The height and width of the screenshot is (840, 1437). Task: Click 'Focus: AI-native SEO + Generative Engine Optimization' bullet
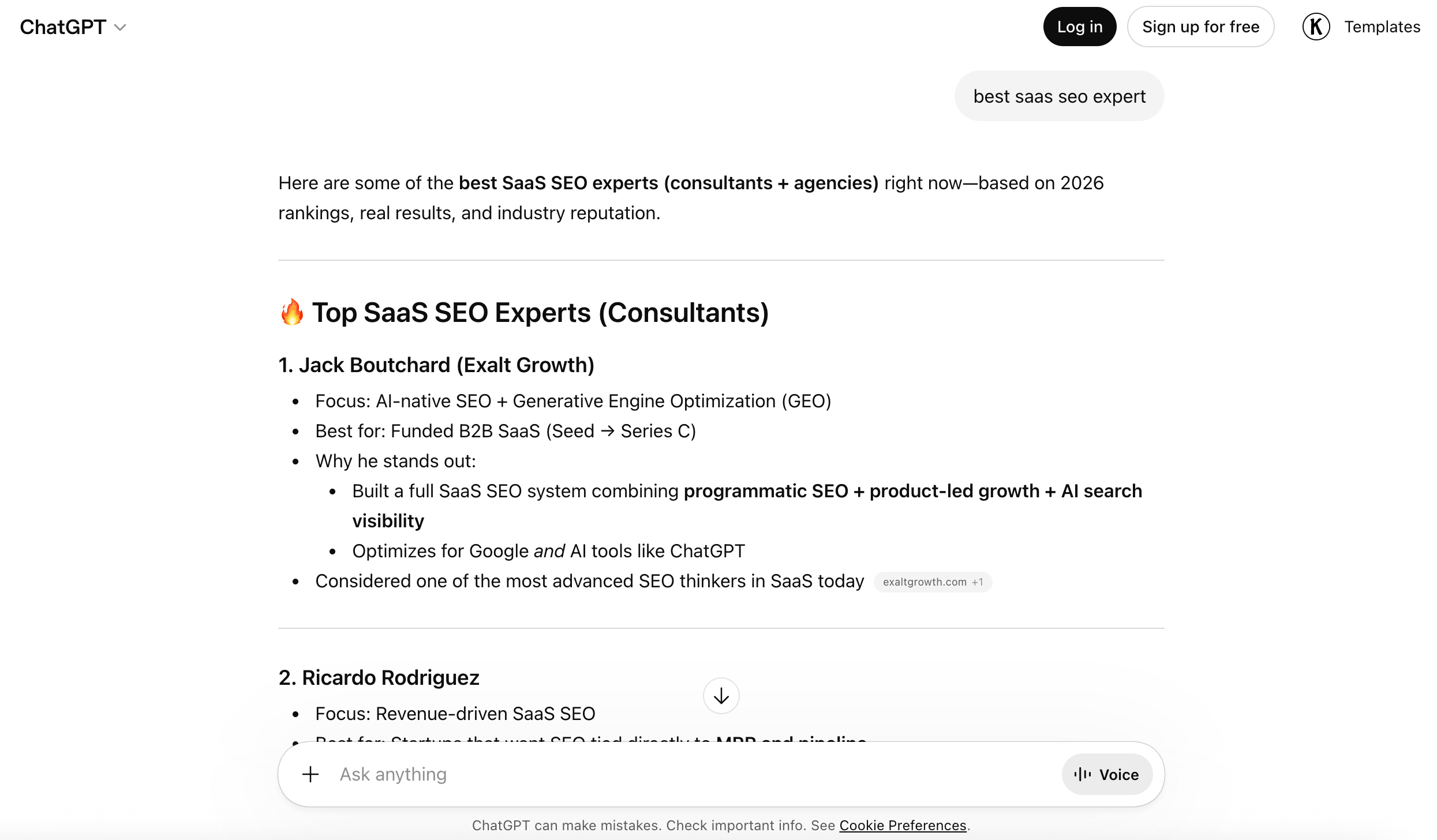tap(573, 401)
